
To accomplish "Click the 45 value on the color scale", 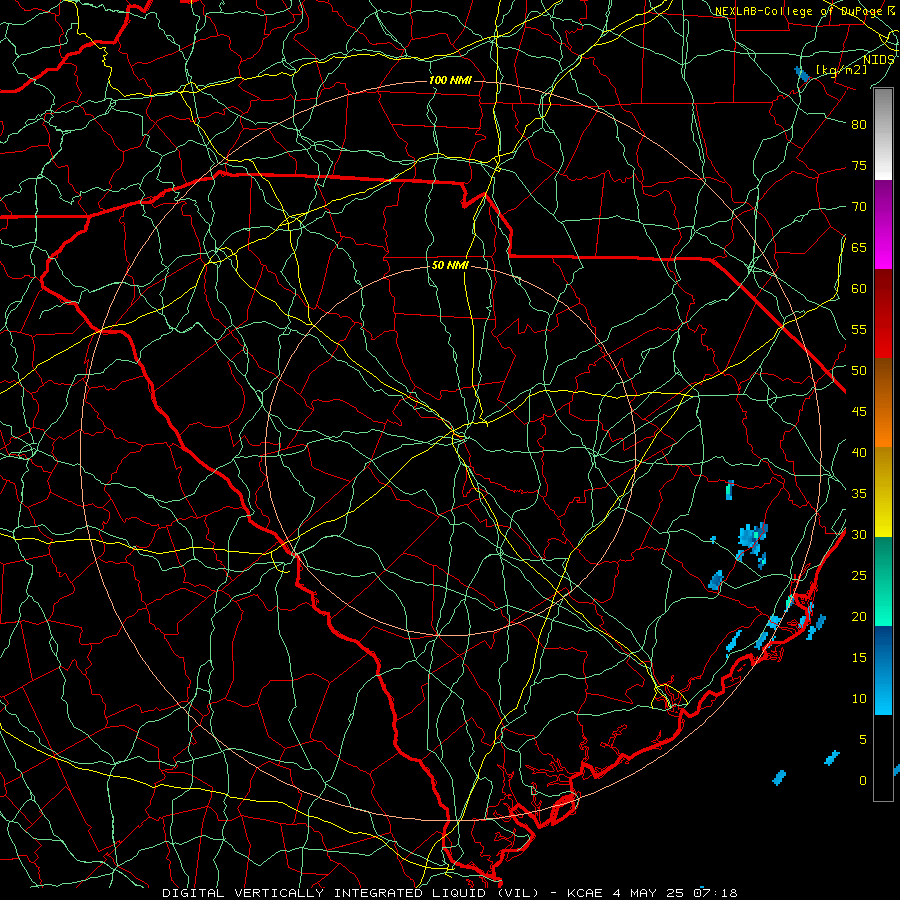I will pyautogui.click(x=859, y=412).
